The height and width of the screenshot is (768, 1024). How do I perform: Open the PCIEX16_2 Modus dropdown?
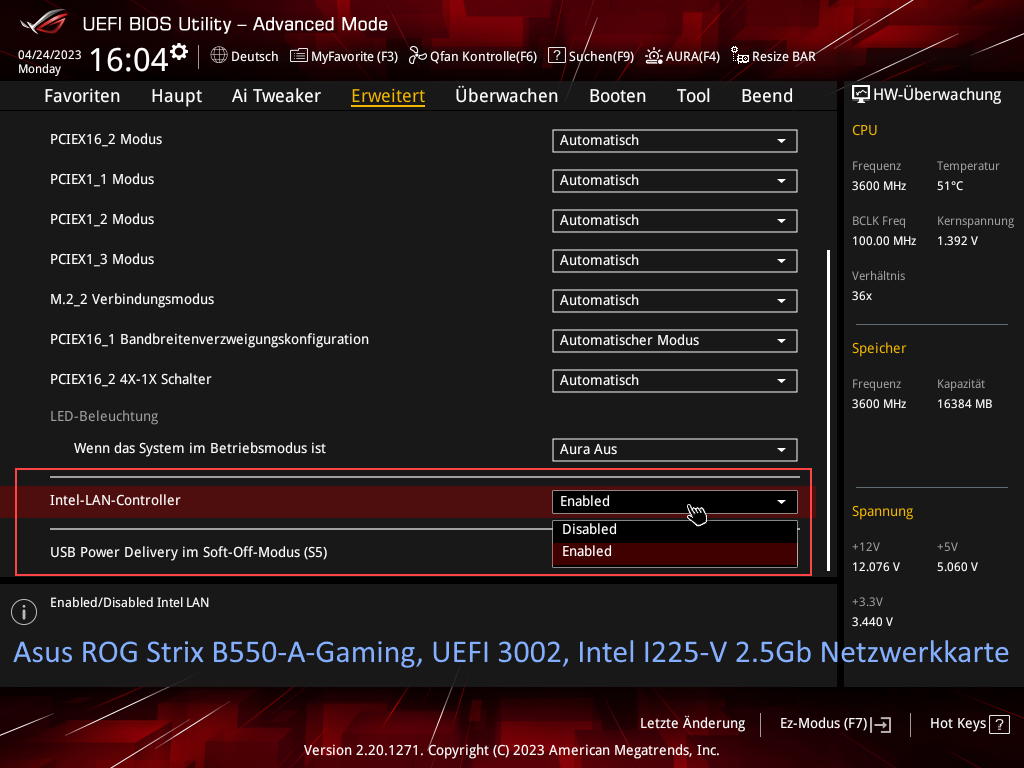(674, 140)
